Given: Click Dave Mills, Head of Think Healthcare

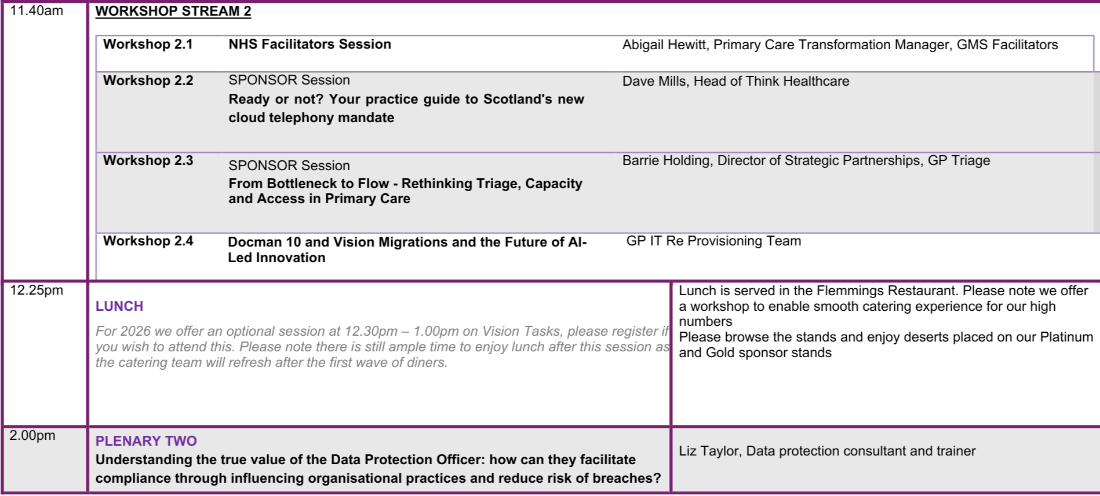Looking at the screenshot, I should coord(735,81).
